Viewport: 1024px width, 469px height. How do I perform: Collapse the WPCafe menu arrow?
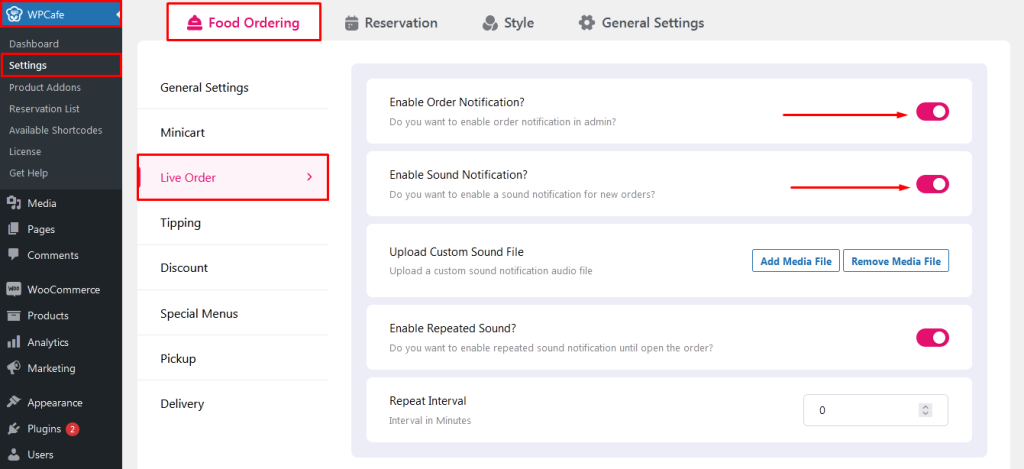(118, 14)
